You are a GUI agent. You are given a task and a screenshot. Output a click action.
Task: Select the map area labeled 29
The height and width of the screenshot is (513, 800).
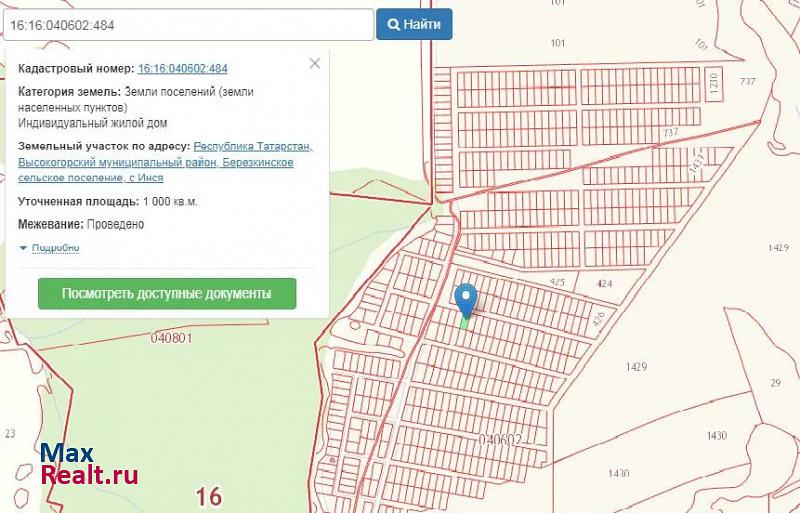[774, 383]
